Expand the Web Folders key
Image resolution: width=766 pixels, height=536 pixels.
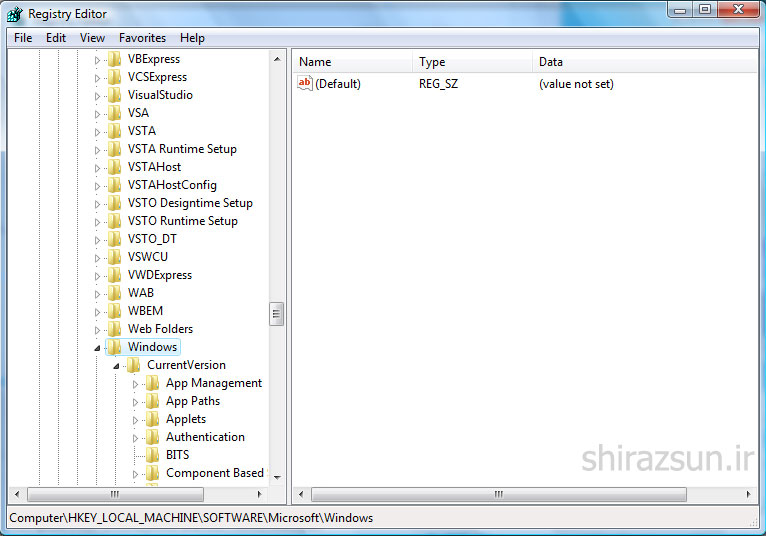97,330
